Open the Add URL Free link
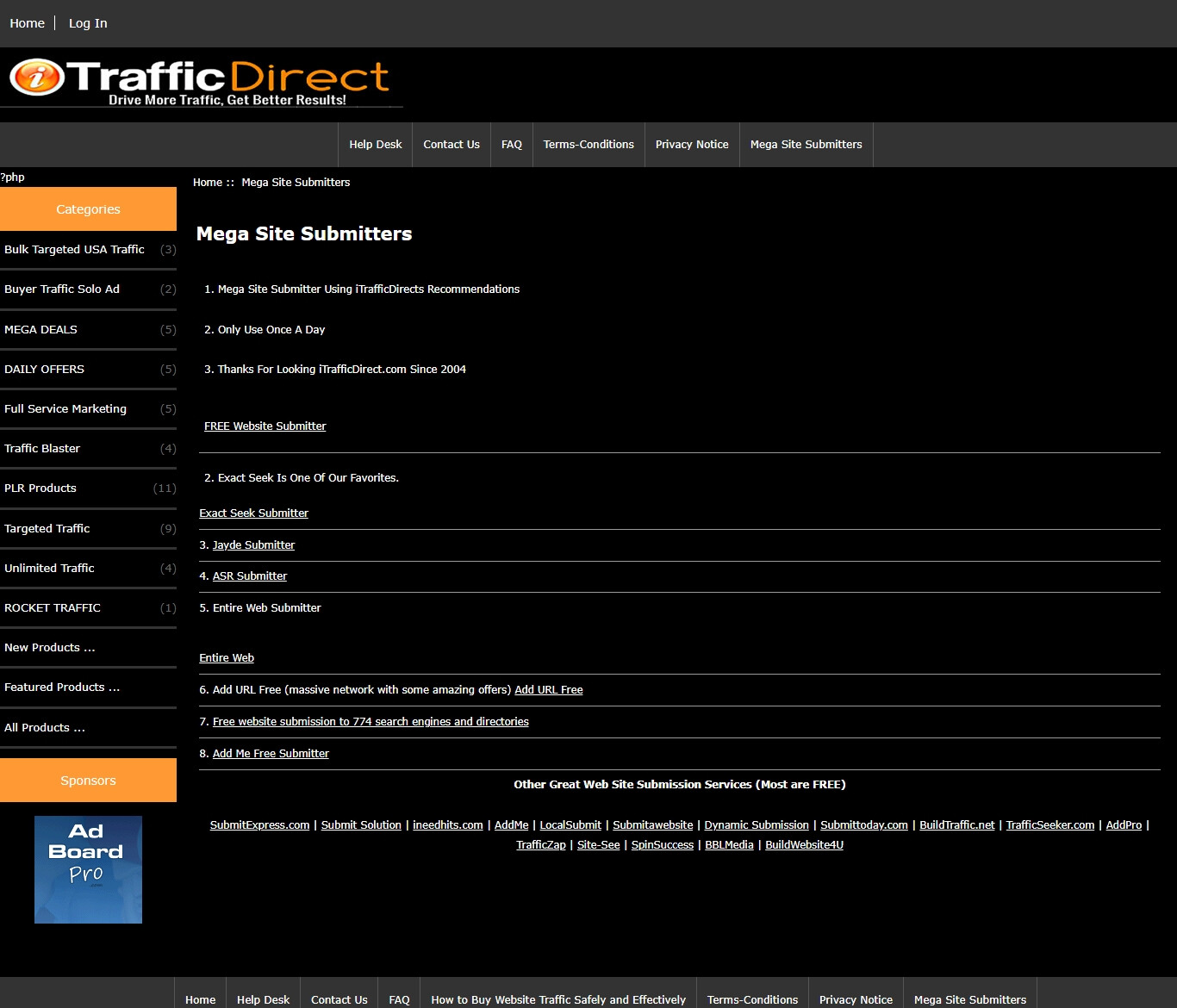This screenshot has width=1177, height=1008. 548,690
